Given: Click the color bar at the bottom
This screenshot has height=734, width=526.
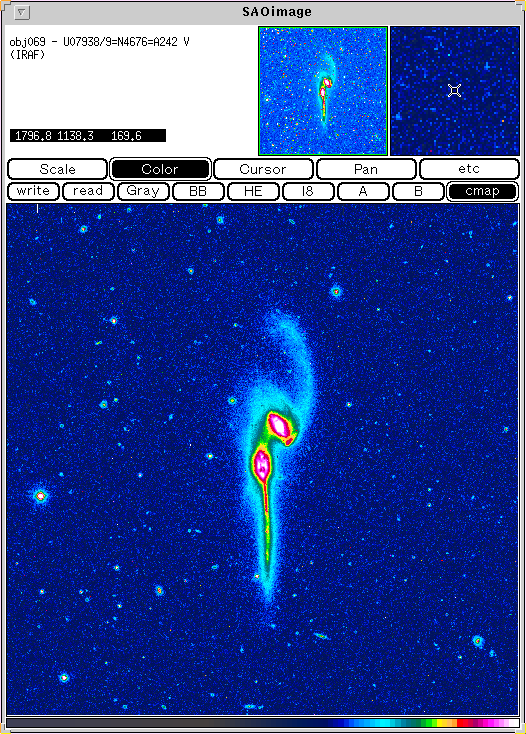Looking at the screenshot, I should tap(263, 723).
